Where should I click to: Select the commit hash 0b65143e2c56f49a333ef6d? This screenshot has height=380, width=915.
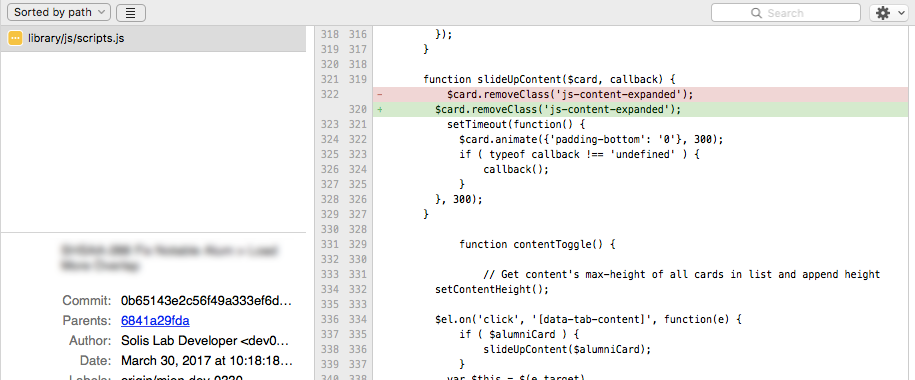(205, 301)
